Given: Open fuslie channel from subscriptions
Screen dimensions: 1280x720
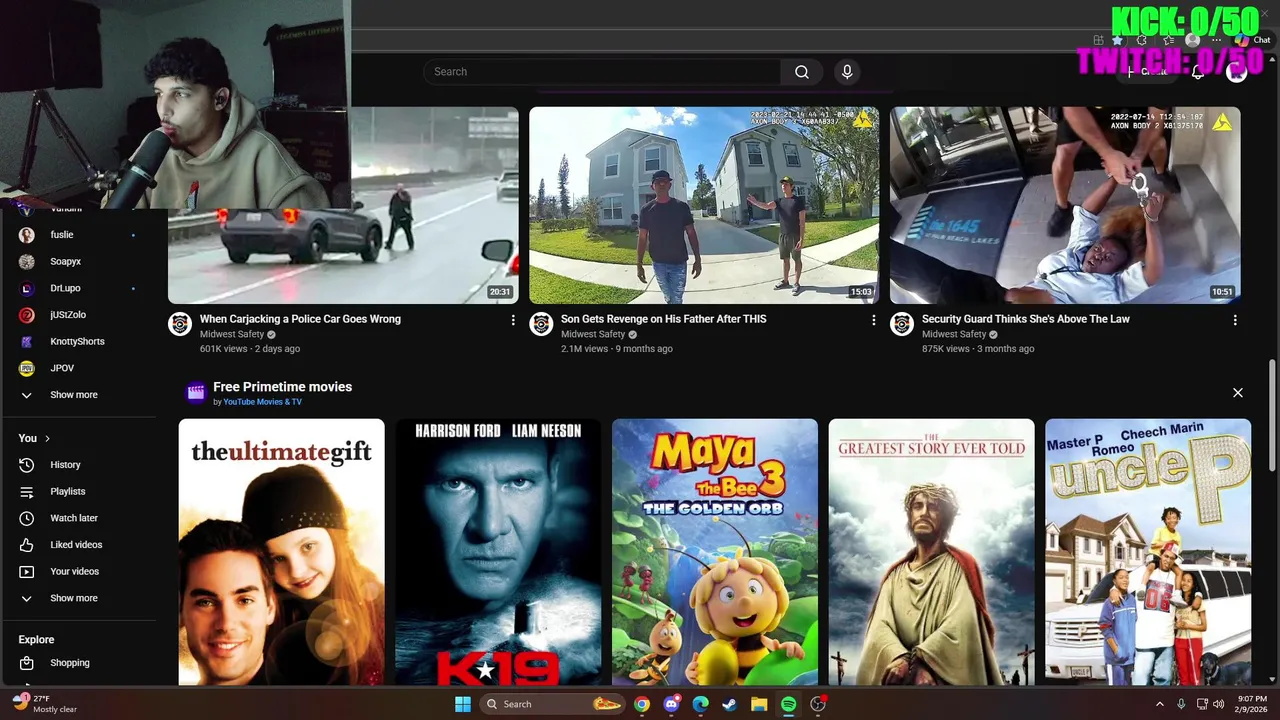Looking at the screenshot, I should [62, 235].
